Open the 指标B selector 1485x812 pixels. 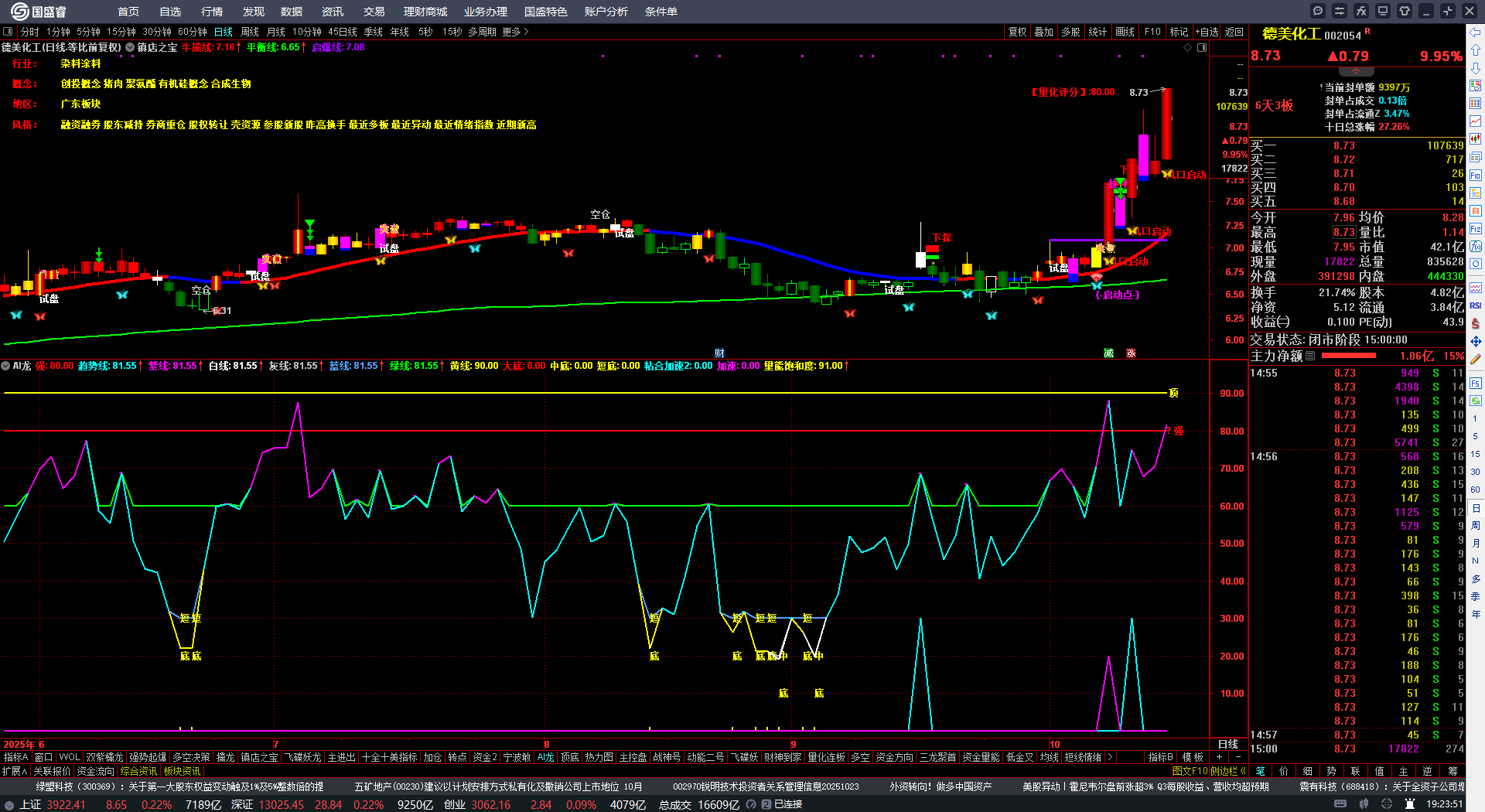[x=1160, y=757]
